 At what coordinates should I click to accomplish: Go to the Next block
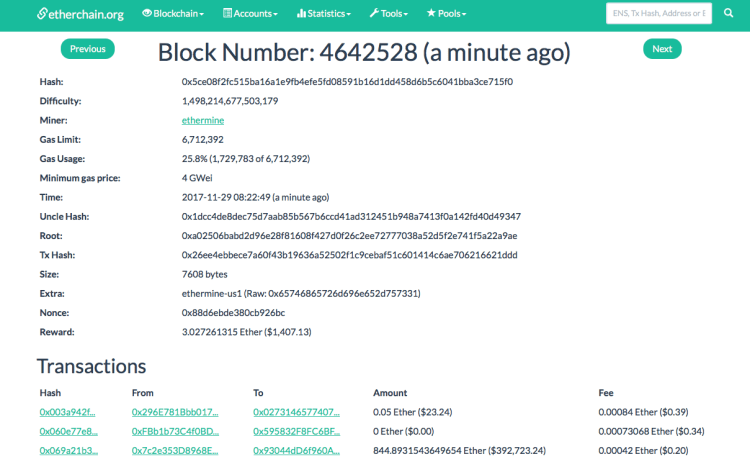[662, 49]
